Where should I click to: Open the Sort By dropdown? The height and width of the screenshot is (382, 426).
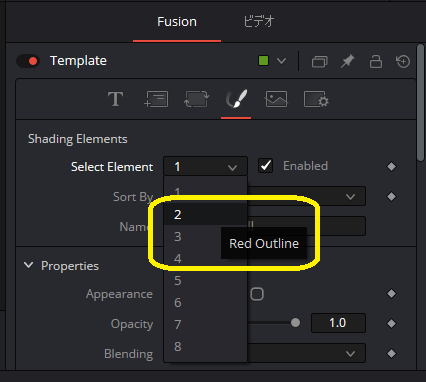point(306,196)
